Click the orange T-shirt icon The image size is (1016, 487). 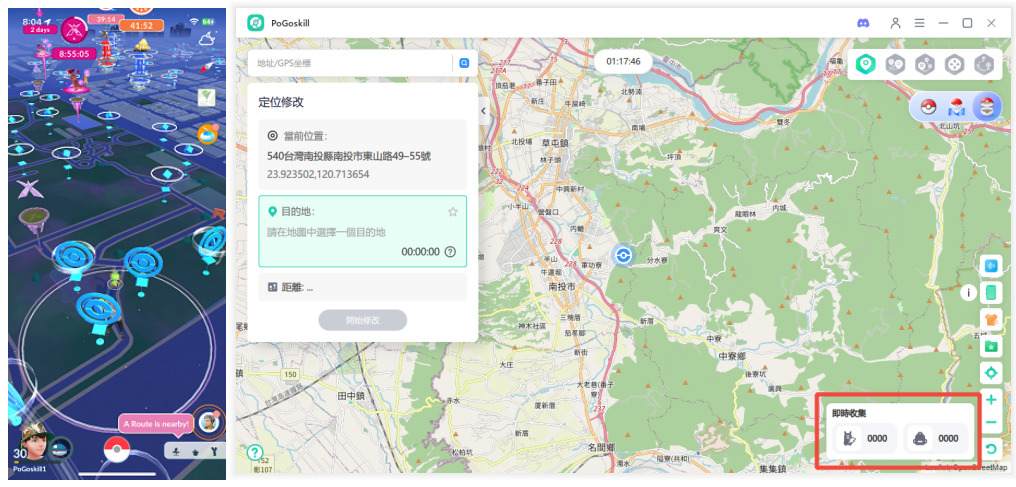pos(991,319)
